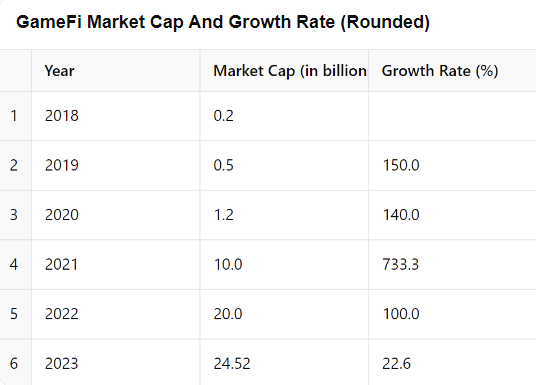Screen dimensions: 536x385
Task: Click the 24.52 market cap cell
Action: [x=284, y=362]
